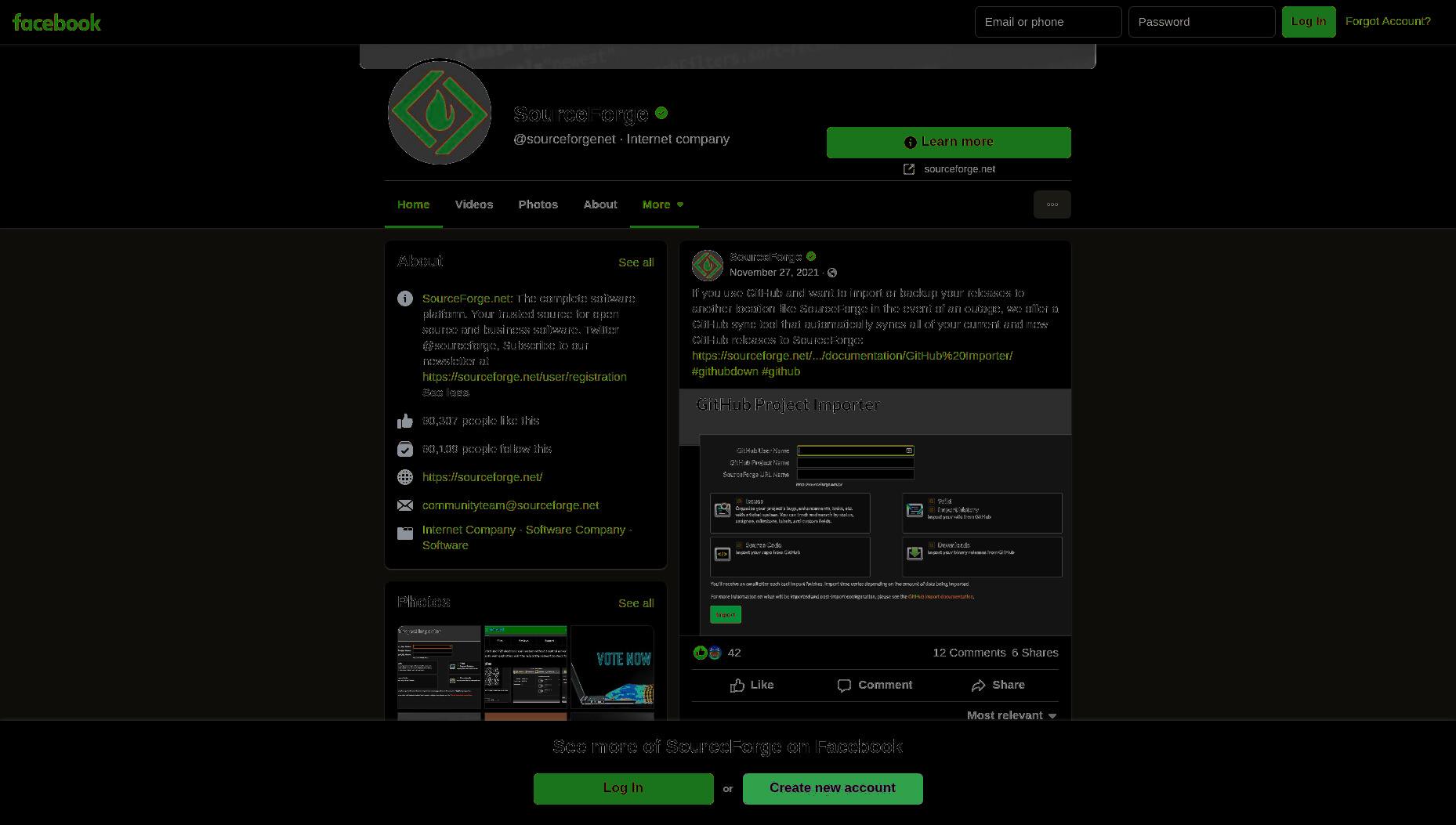Image resolution: width=1456 pixels, height=825 pixels.
Task: Click the info icon in About section
Action: click(405, 299)
